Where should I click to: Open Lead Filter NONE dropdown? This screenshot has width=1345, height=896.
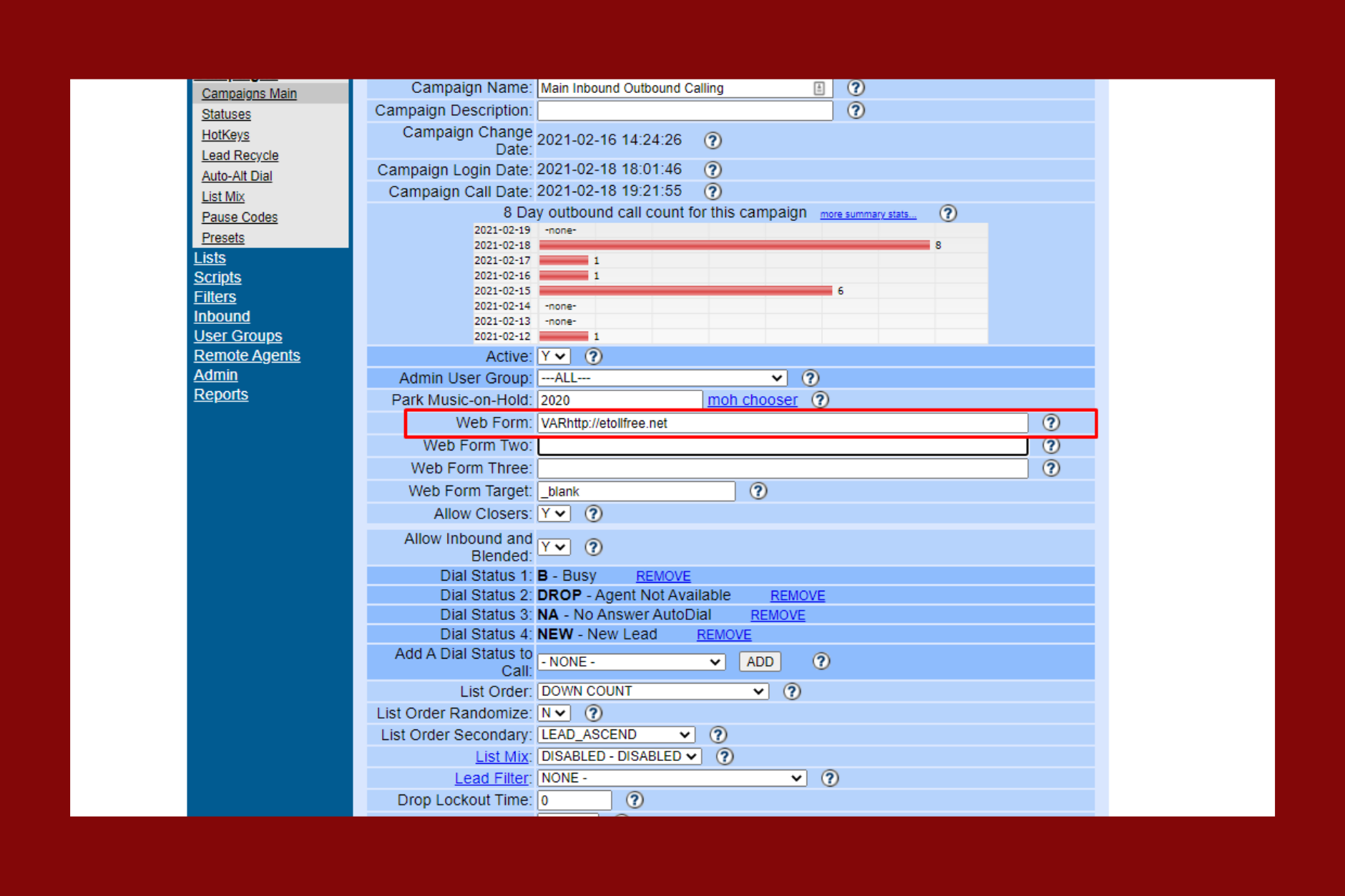672,778
